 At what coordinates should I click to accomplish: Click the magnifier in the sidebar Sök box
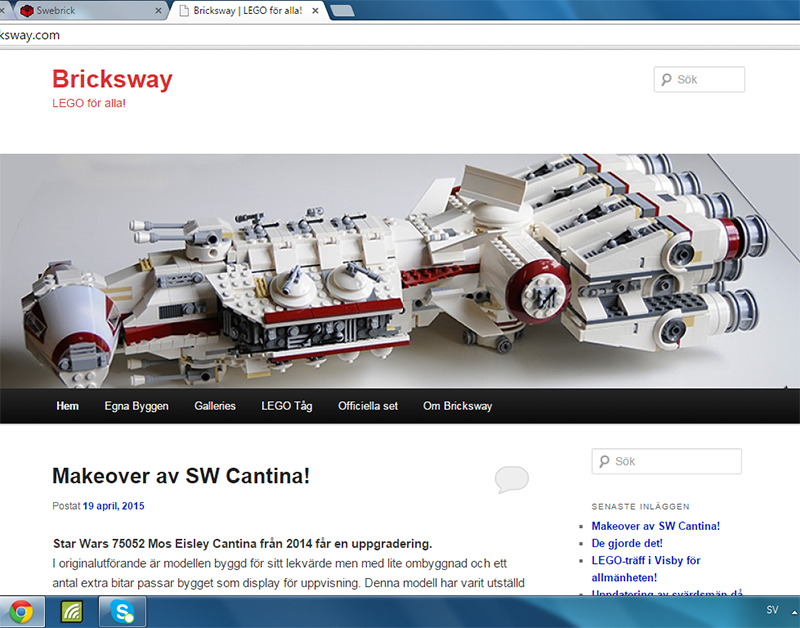(x=602, y=461)
